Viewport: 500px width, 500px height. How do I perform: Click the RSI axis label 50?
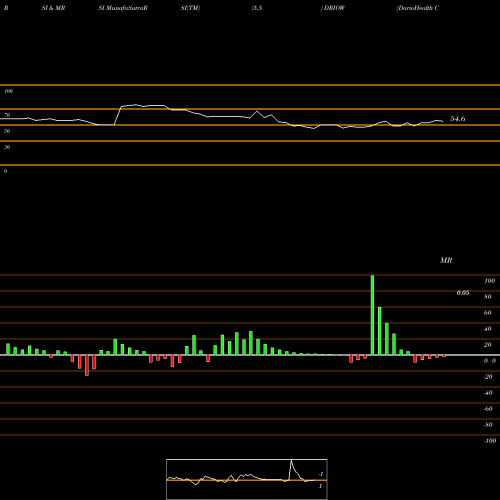(x=7, y=131)
